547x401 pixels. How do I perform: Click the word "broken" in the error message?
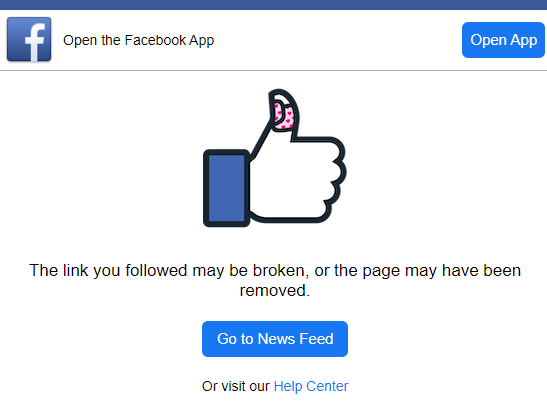point(280,270)
